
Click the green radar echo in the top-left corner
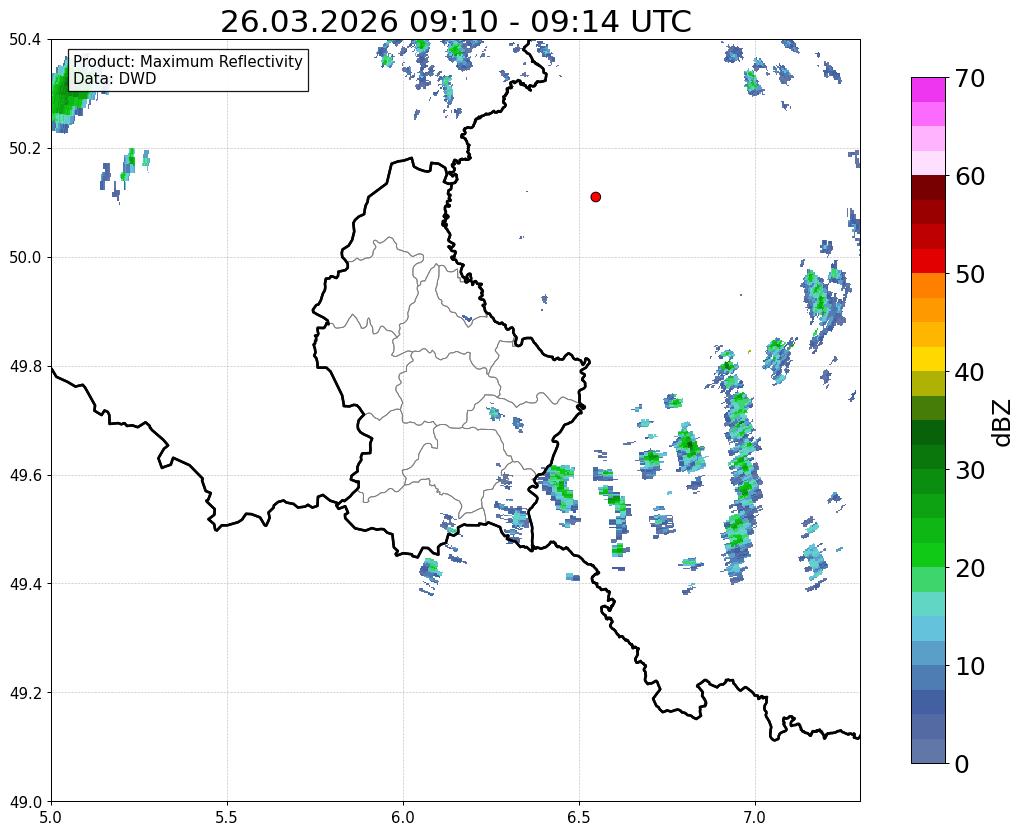[x=70, y=93]
